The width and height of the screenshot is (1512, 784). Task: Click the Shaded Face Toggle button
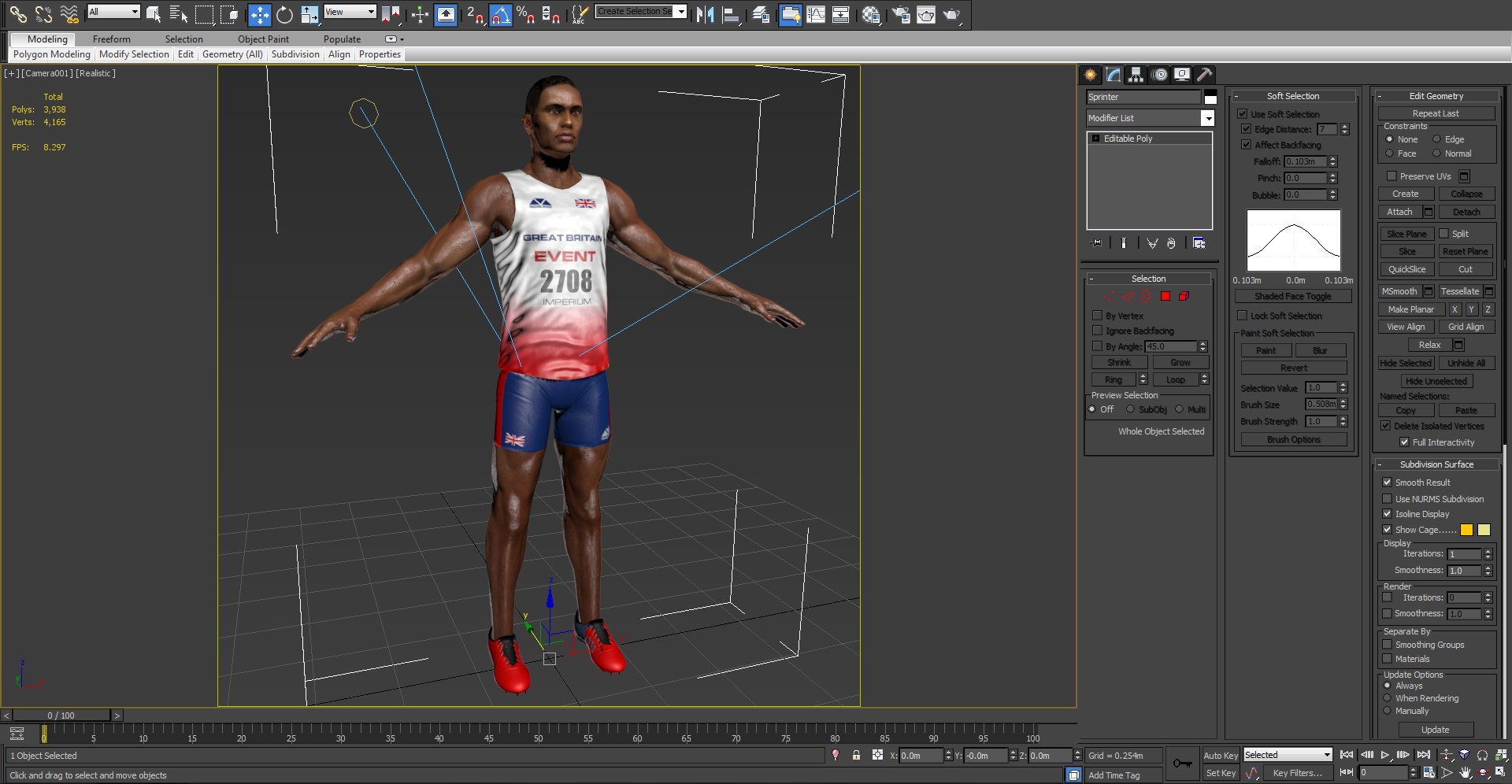(1293, 296)
